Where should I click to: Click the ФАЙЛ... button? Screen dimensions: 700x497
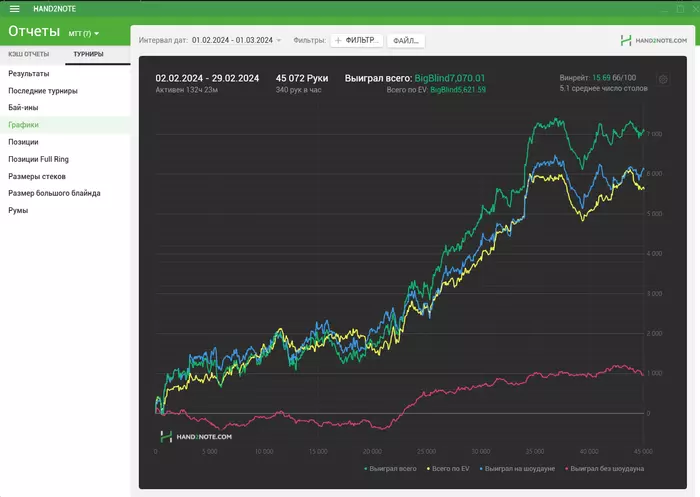point(406,41)
